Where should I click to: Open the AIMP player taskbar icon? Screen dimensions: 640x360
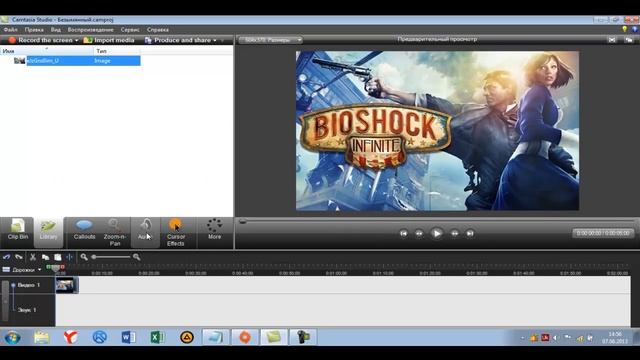(x=187, y=338)
